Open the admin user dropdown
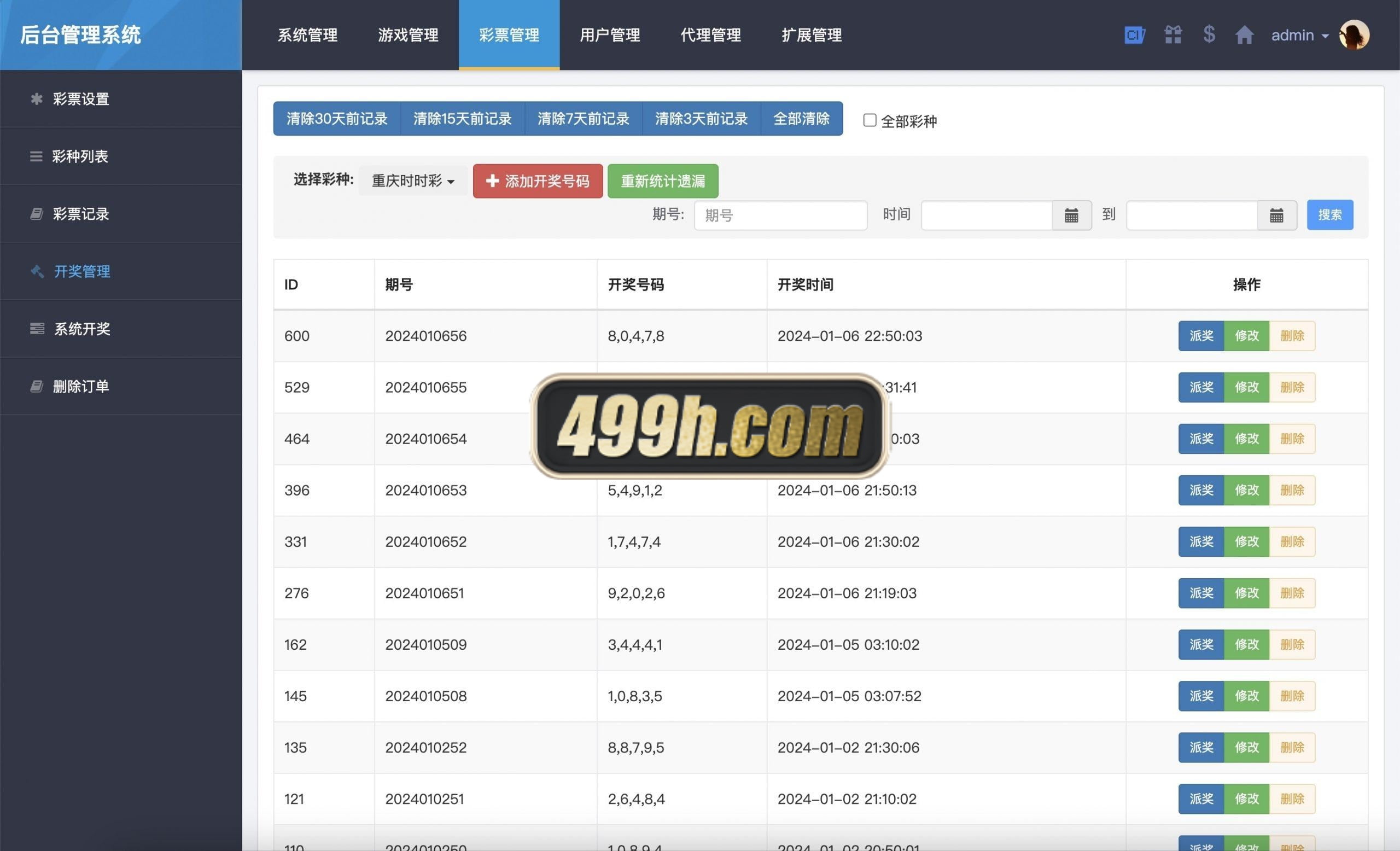Screen dimensions: 1400x851 click(1299, 35)
